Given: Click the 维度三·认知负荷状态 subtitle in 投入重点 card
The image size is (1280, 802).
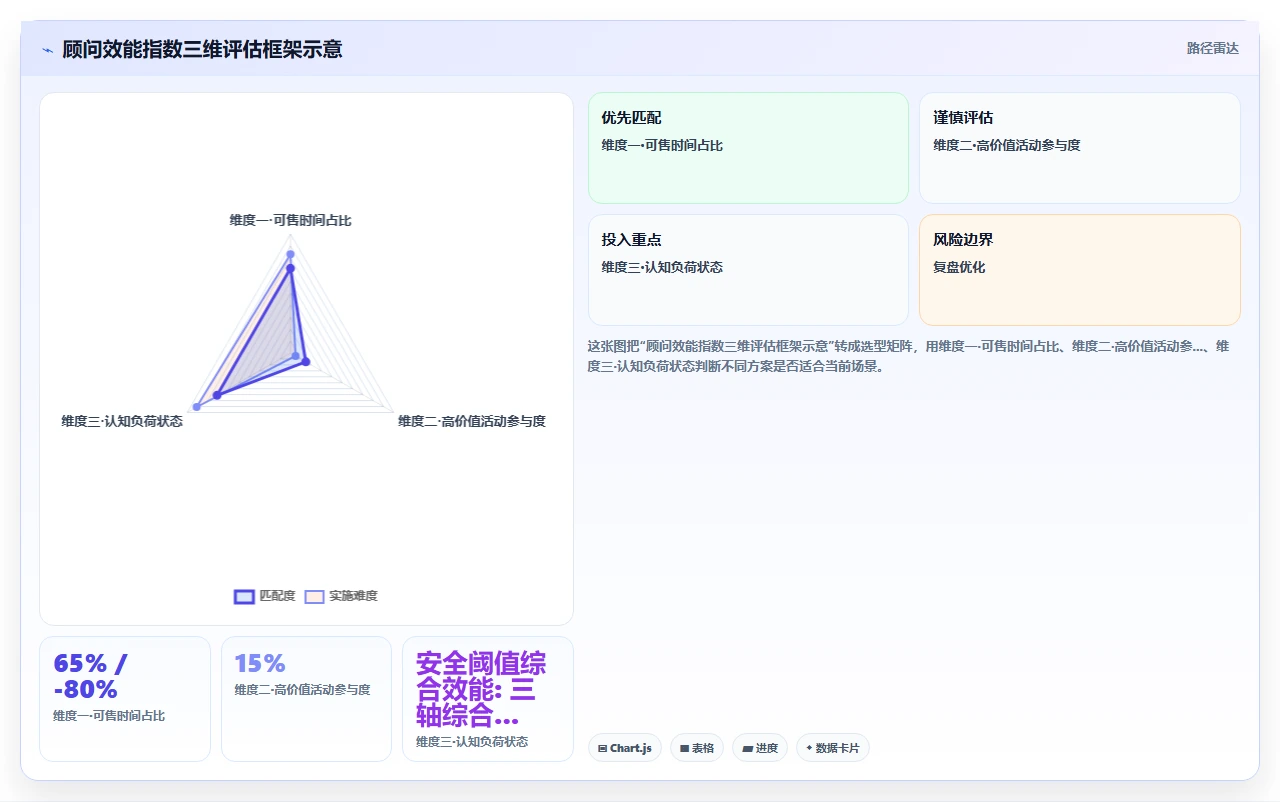Looking at the screenshot, I should pos(662,268).
